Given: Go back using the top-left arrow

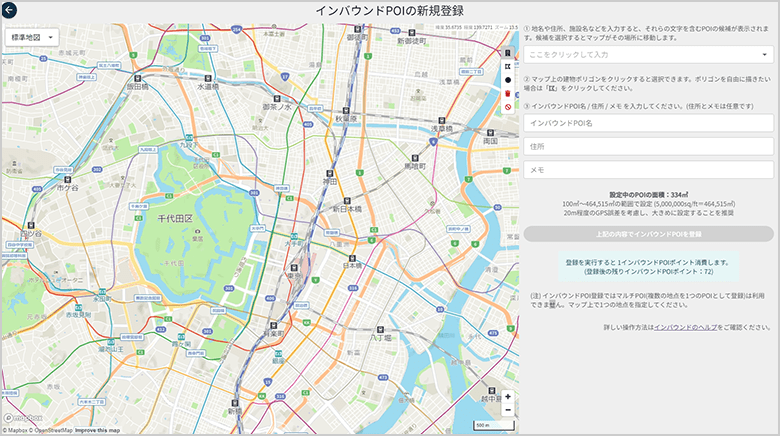Looking at the screenshot, I should click(x=10, y=10).
